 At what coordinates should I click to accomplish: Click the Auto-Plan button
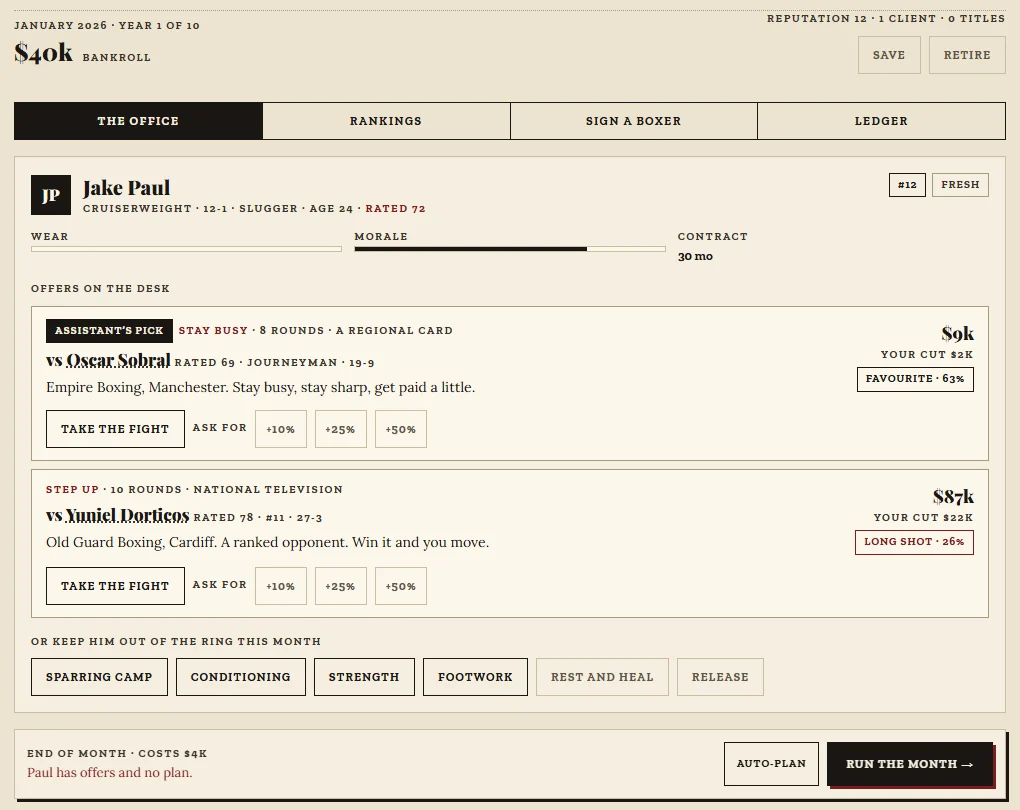[x=771, y=764]
